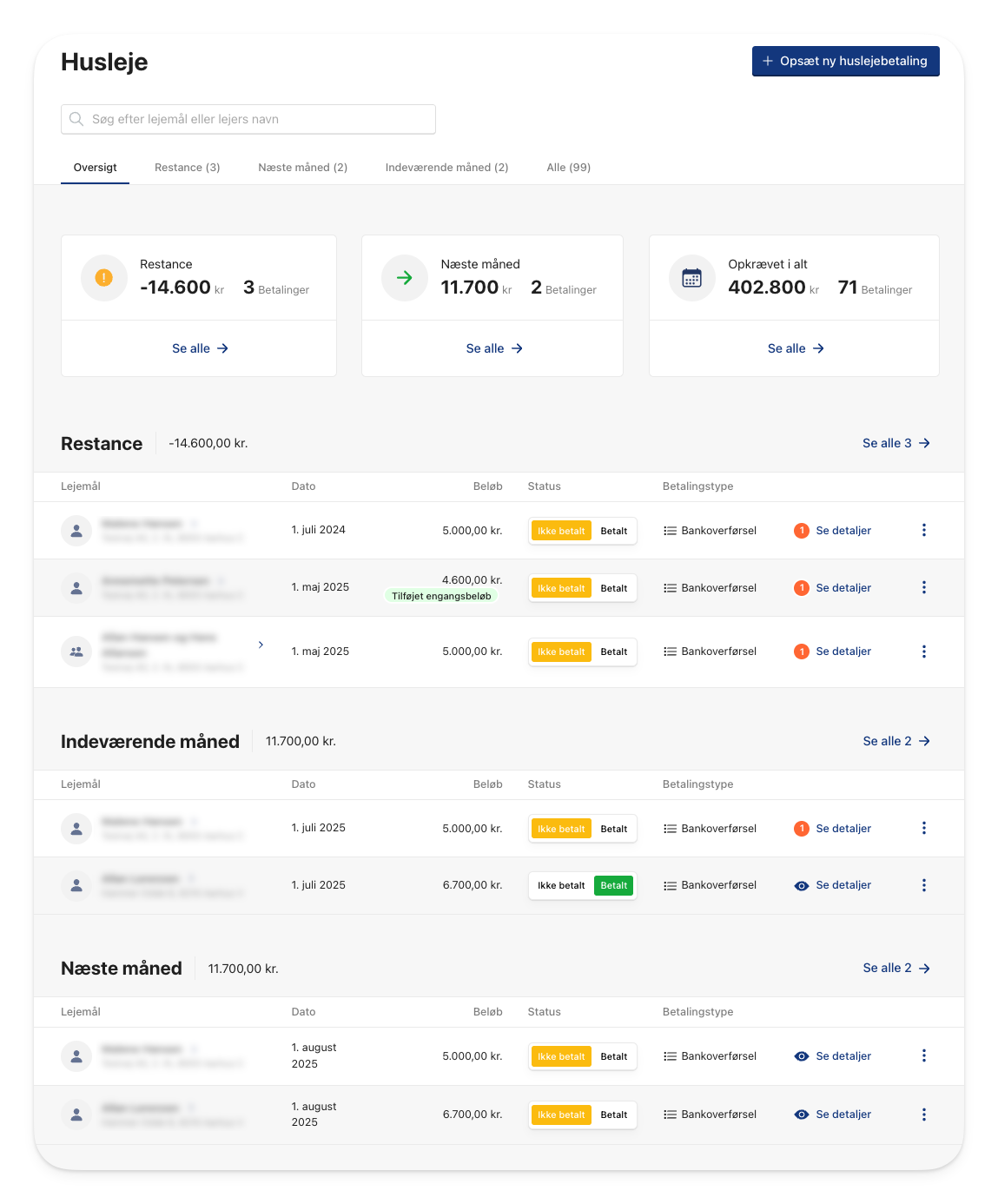Viewport: 998px width, 1204px height.
Task: Click the group avatar in the 1. maj 2025 5.000,00 kr. row
Action: tap(76, 652)
